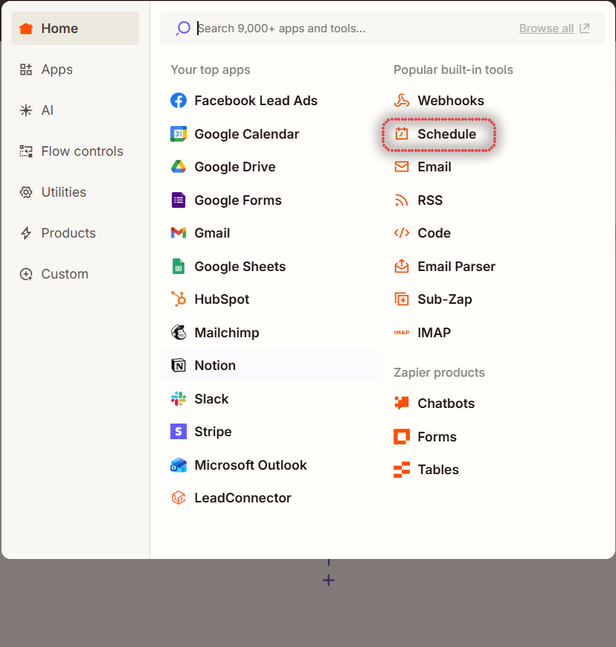Click the Microsoft Outlook icon

(x=178, y=465)
